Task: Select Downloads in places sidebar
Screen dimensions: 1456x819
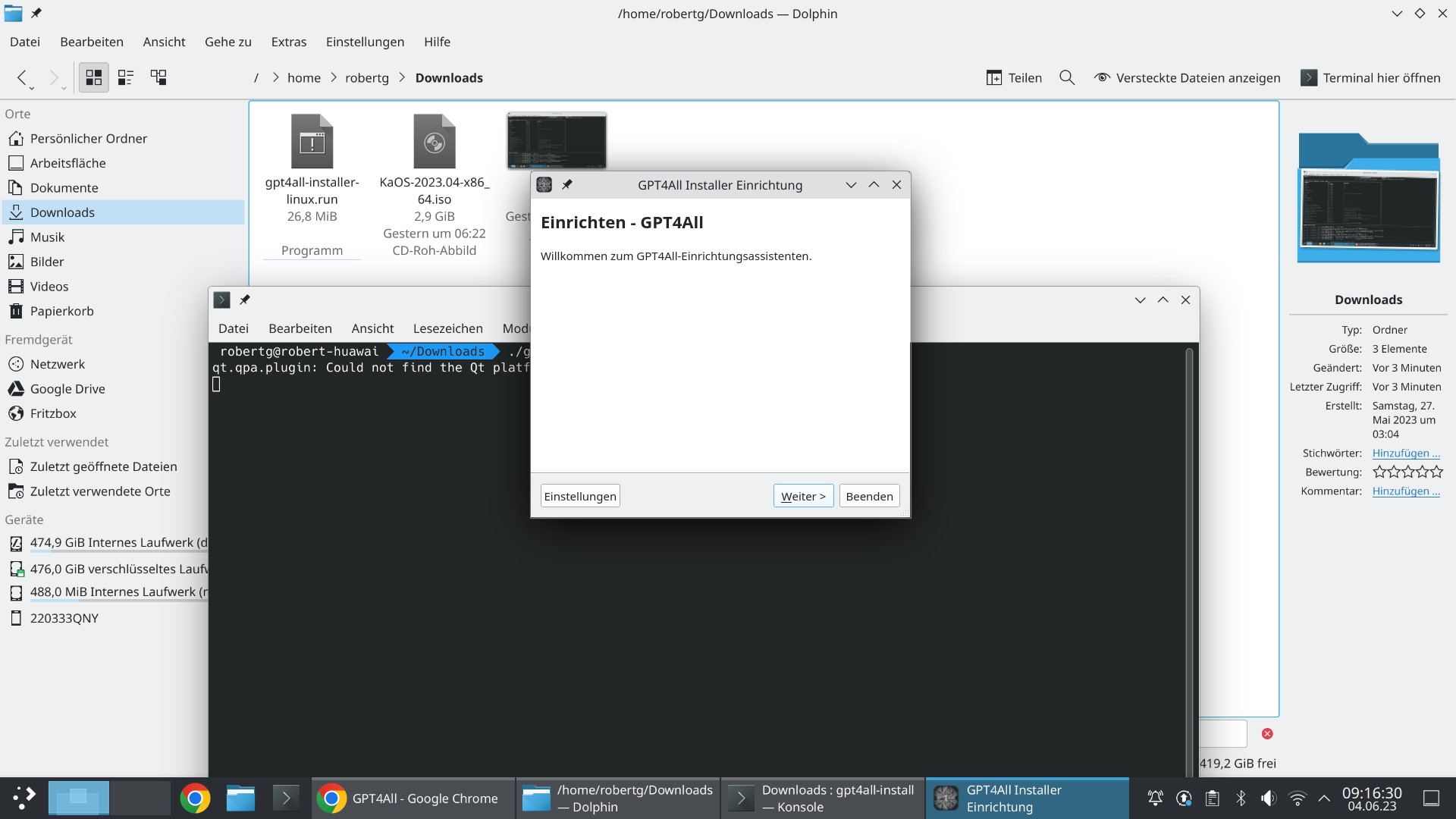Action: pos(124,212)
